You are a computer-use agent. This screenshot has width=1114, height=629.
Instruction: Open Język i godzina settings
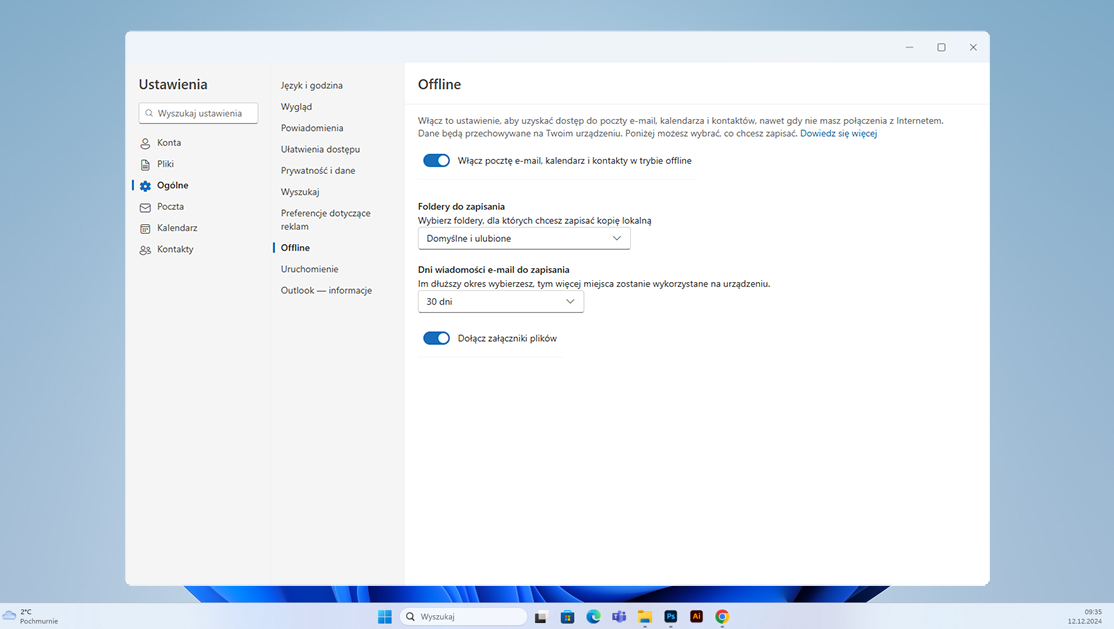pyautogui.click(x=311, y=85)
